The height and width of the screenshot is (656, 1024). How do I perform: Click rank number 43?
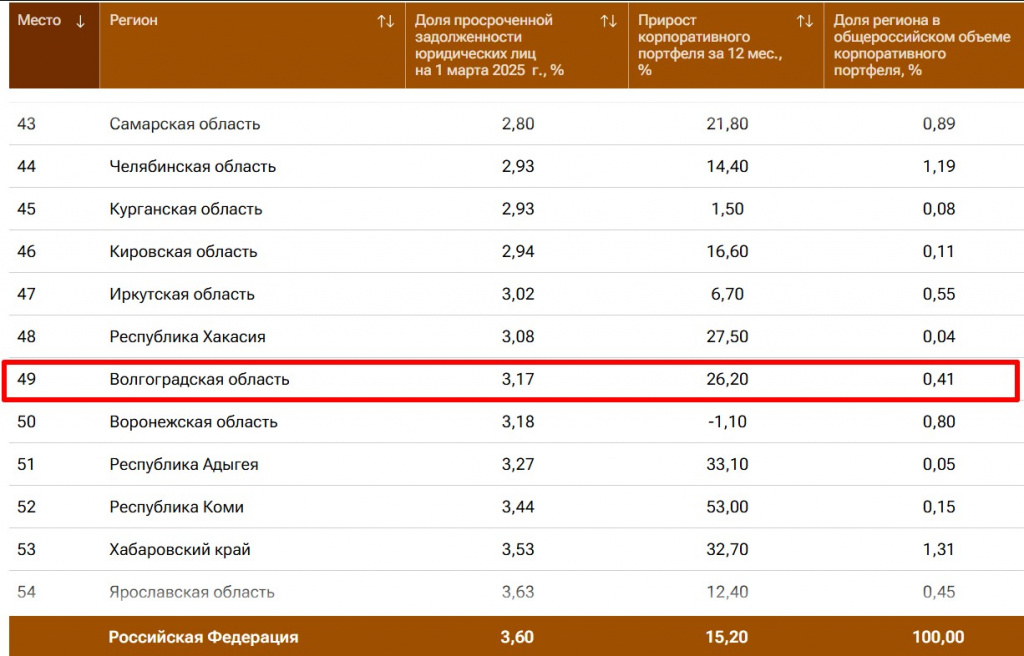(x=27, y=123)
